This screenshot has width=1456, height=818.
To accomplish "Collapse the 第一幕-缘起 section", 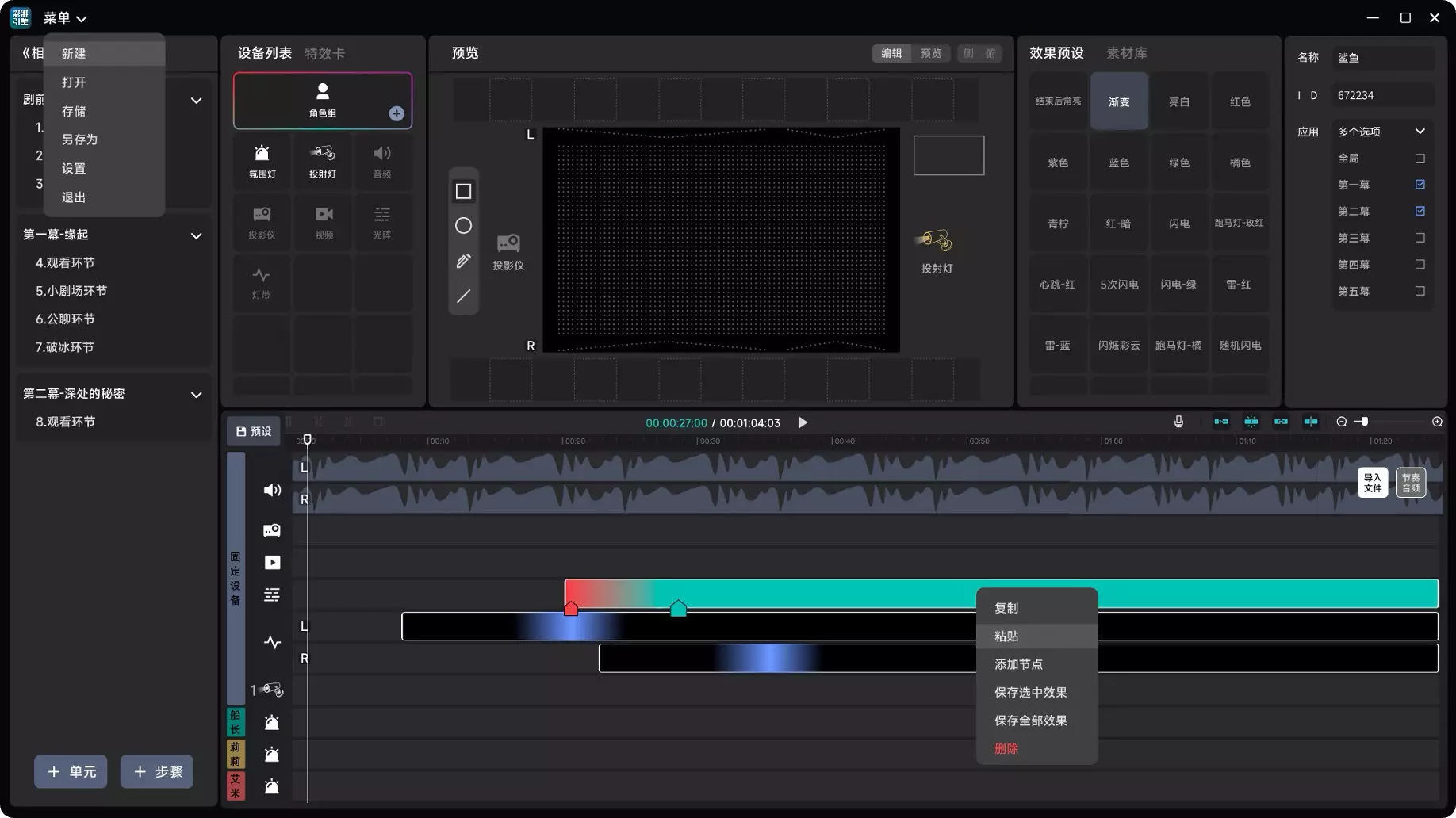I will tap(197, 235).
